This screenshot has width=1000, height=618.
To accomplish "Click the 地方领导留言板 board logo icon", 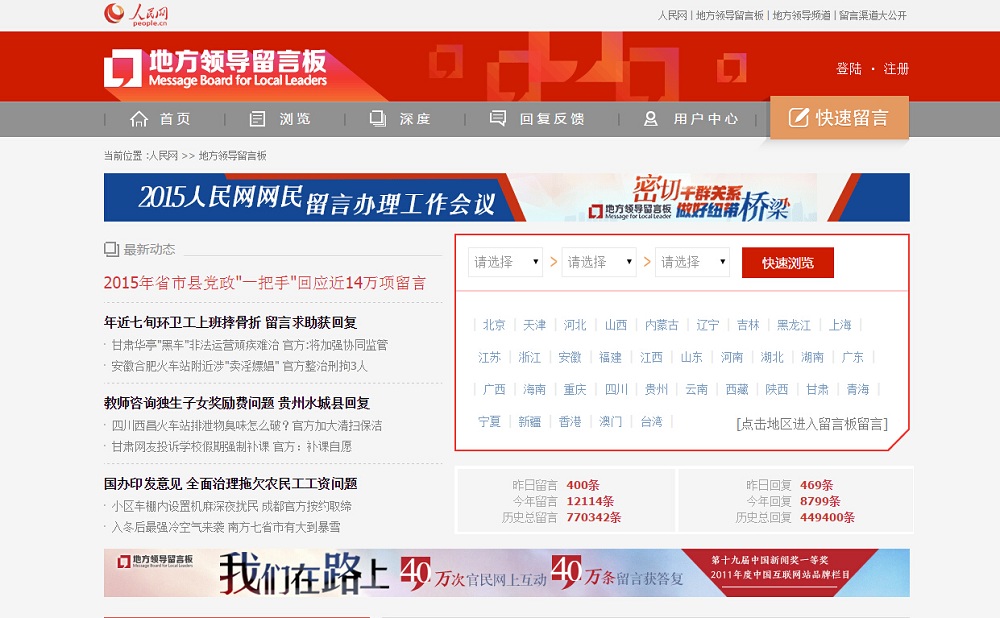I will click(122, 68).
